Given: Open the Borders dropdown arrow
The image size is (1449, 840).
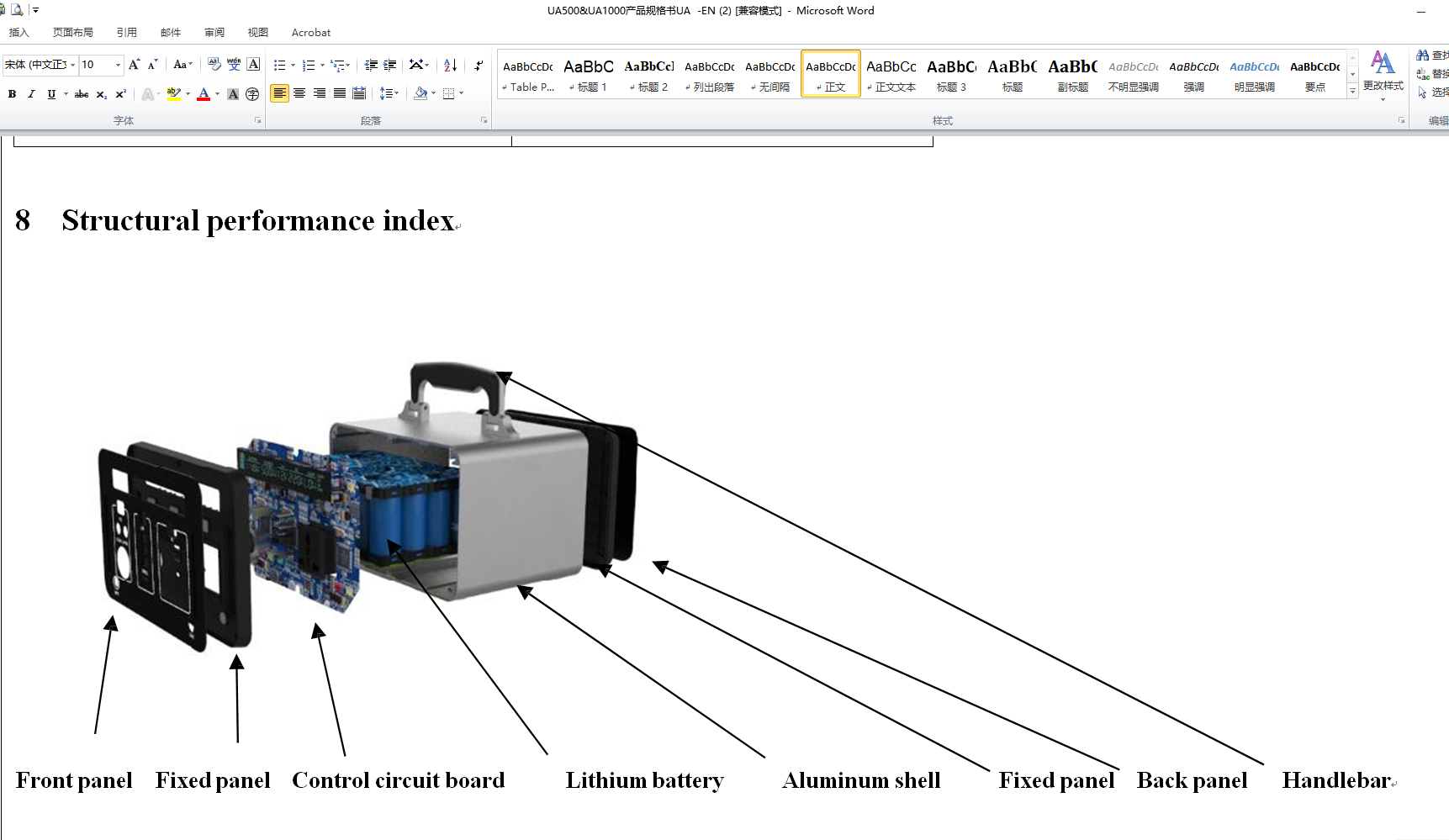Looking at the screenshot, I should 461,93.
